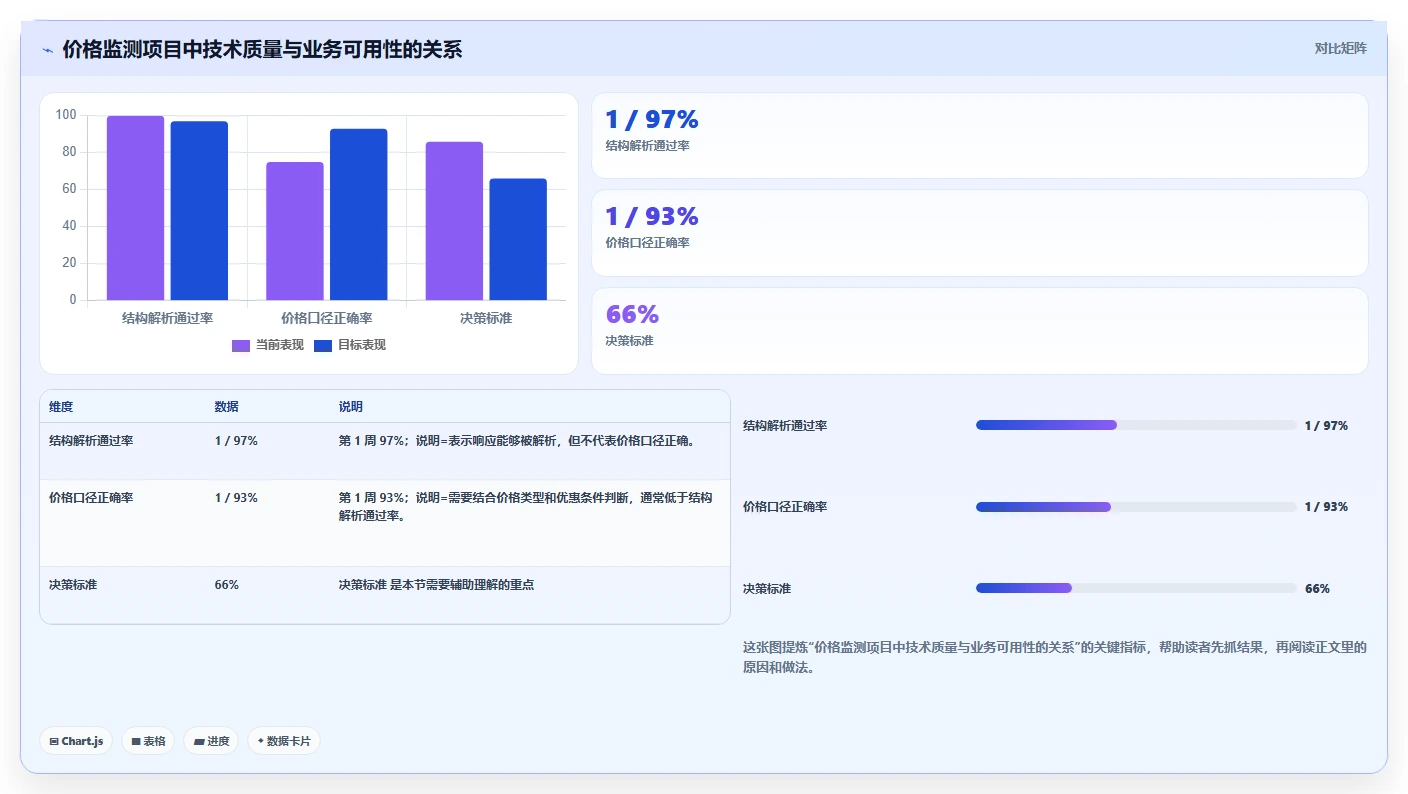Click the 价格口径正确率 chart axis label
The height and width of the screenshot is (794, 1408).
pyautogui.click(x=327, y=318)
